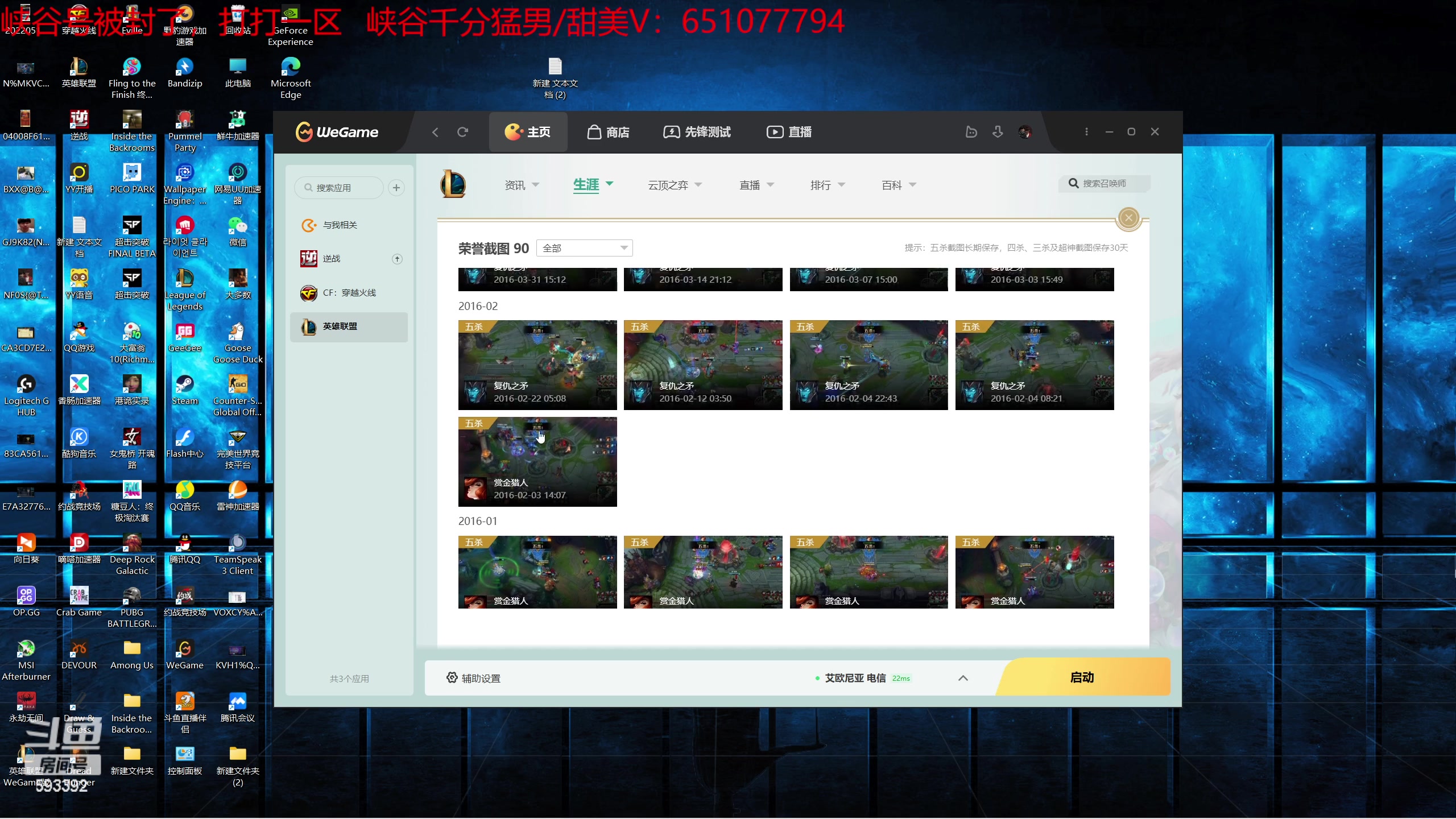Expand server list with the up chevron
Viewport: 1456px width, 819px height.
click(x=963, y=678)
